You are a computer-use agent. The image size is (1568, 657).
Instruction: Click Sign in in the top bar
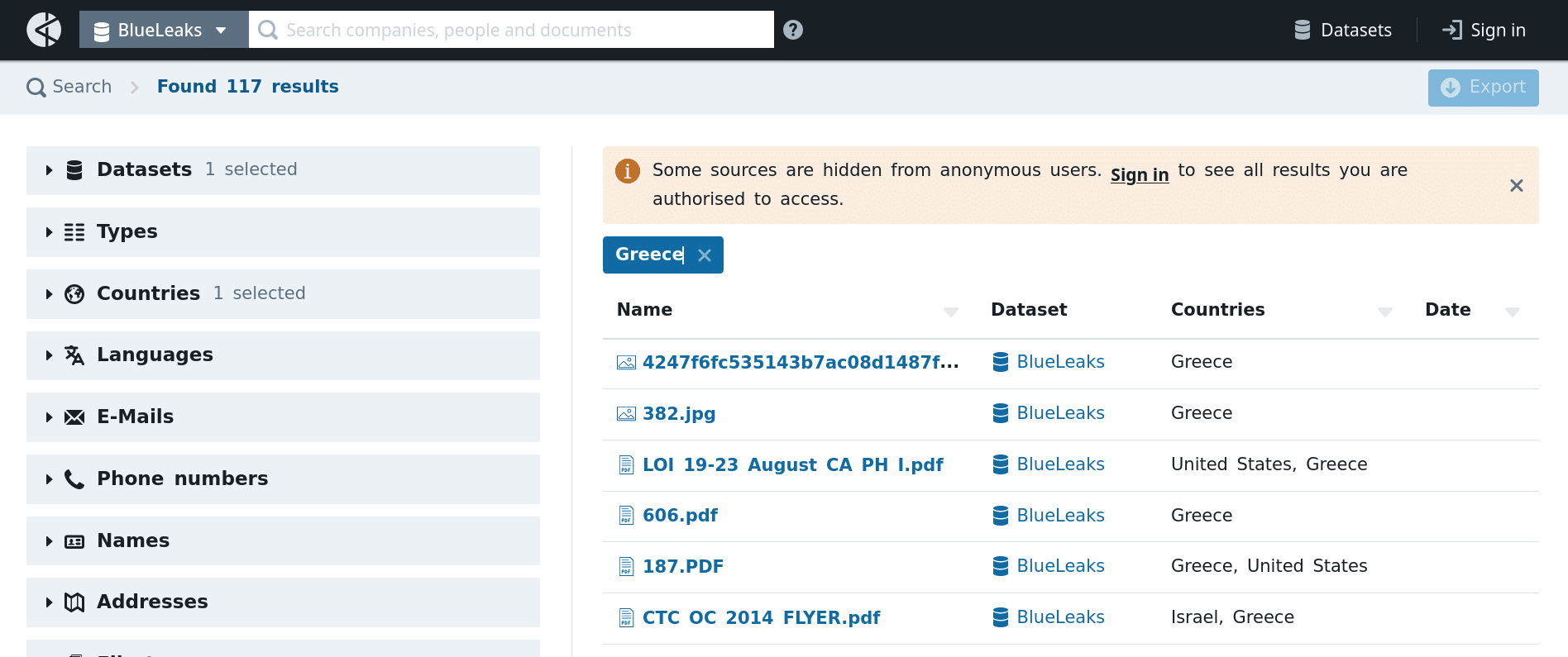point(1484,30)
